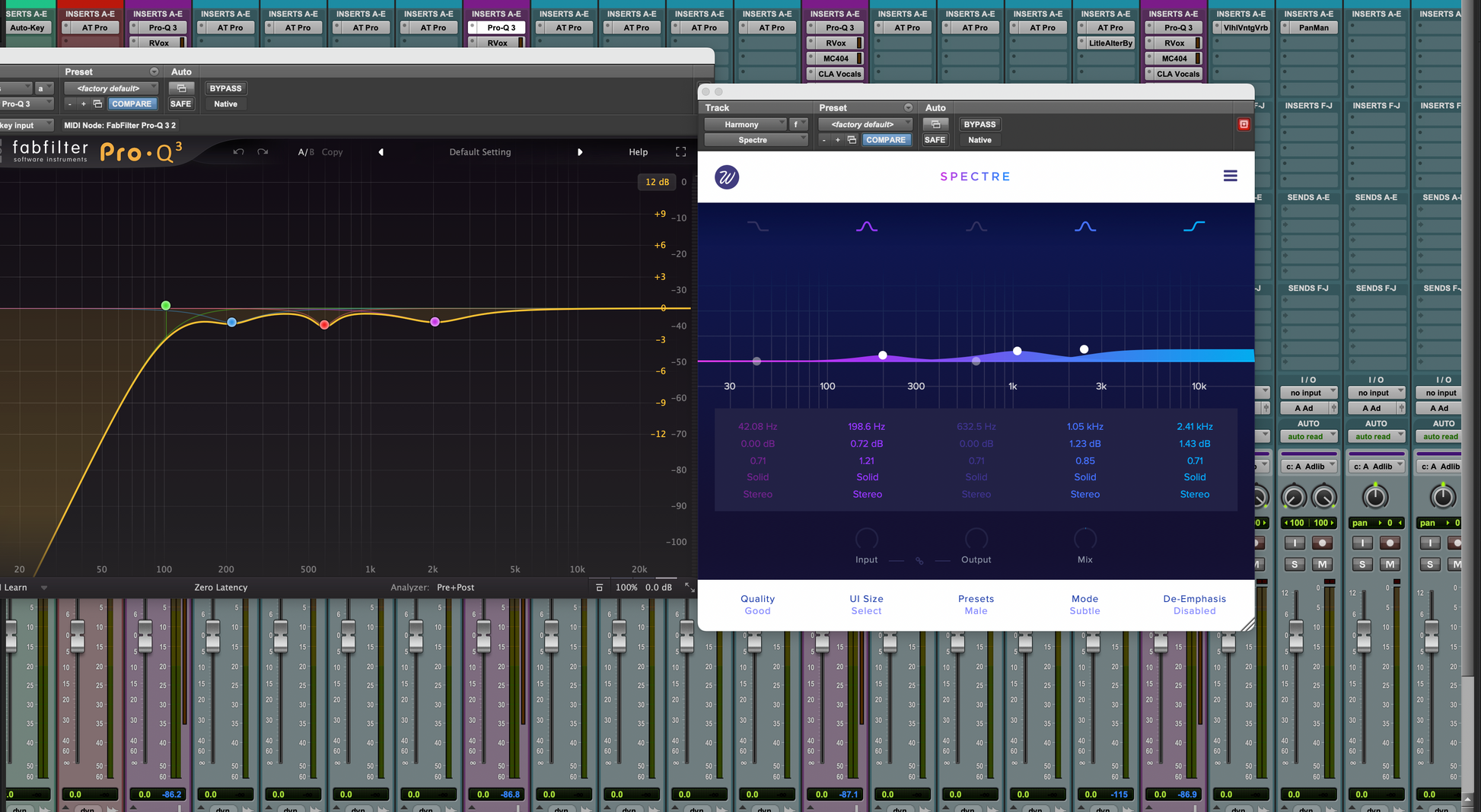Enable COMPARE in the Spectre plugin window
Image resolution: width=1481 pixels, height=812 pixels.
point(885,140)
